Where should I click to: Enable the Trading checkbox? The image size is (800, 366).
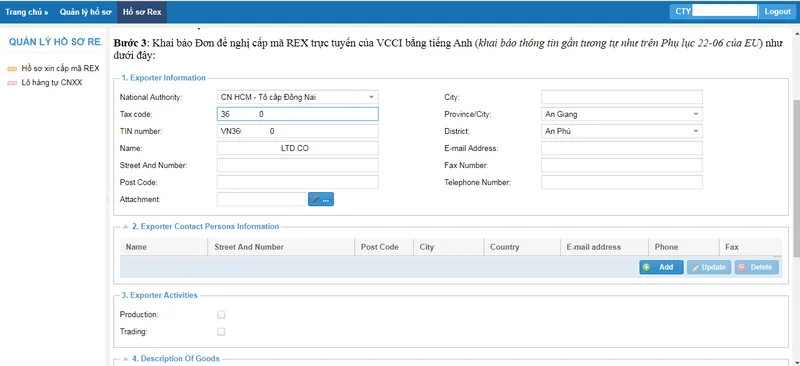point(221,332)
